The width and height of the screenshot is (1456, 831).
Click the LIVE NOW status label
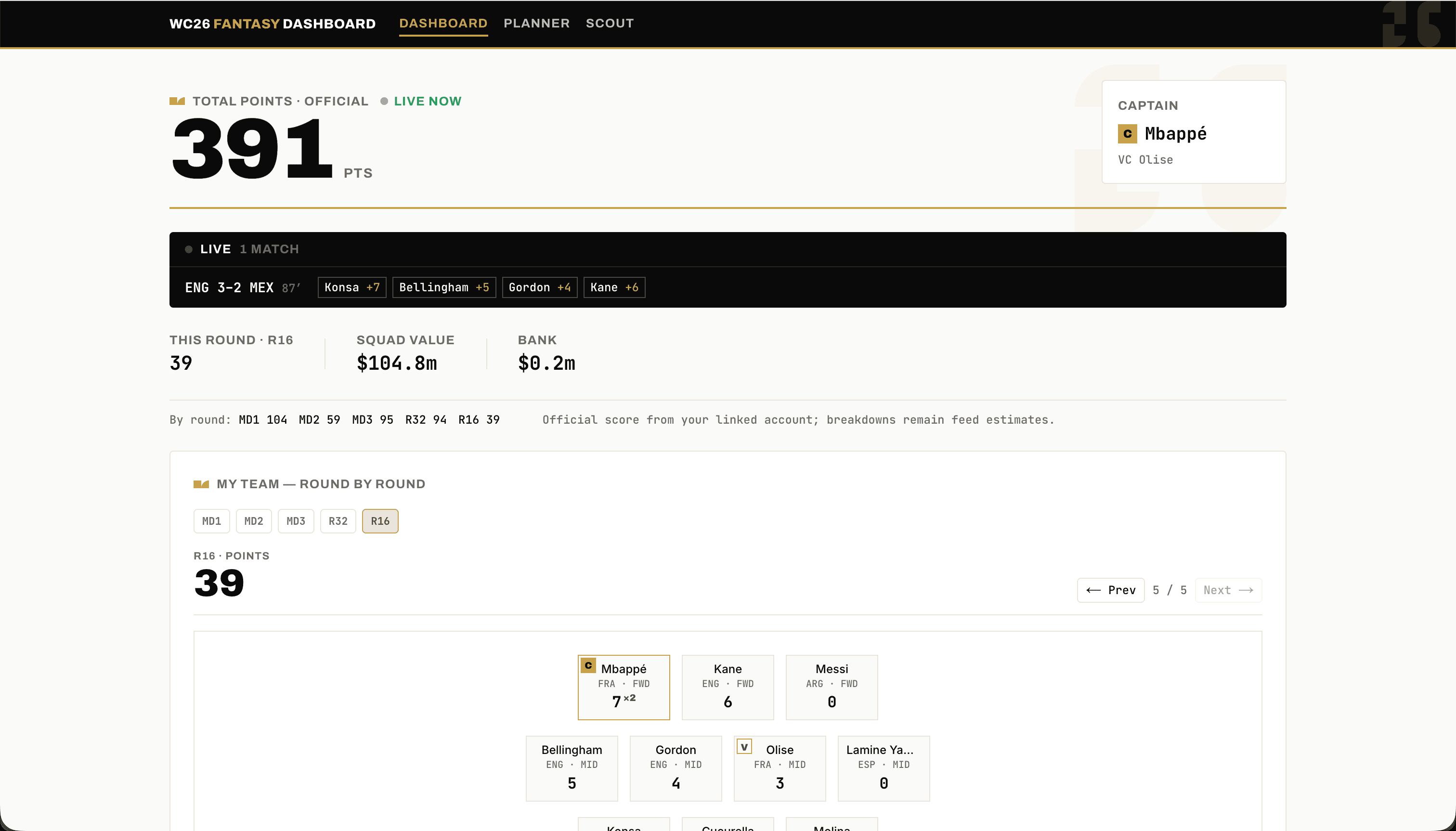pyautogui.click(x=428, y=101)
